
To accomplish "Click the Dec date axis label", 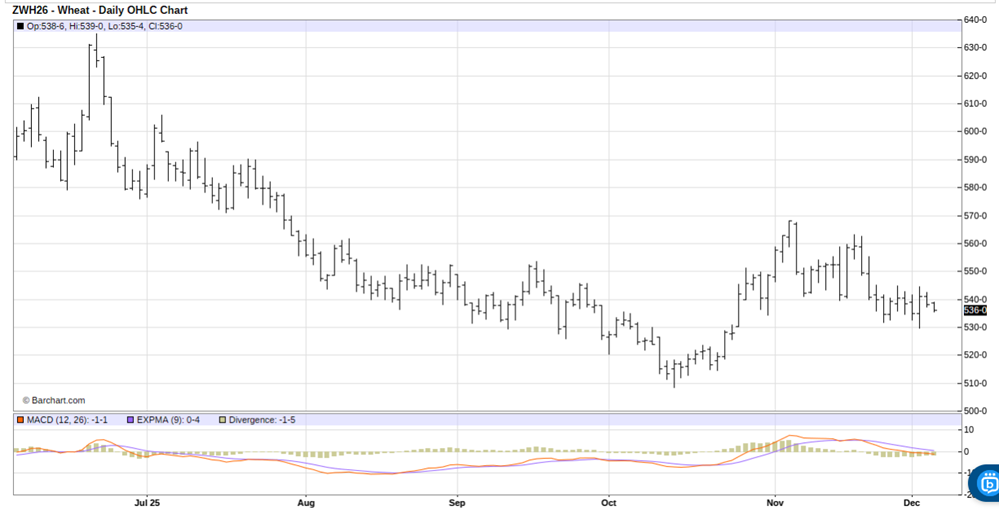I will pyautogui.click(x=912, y=502).
